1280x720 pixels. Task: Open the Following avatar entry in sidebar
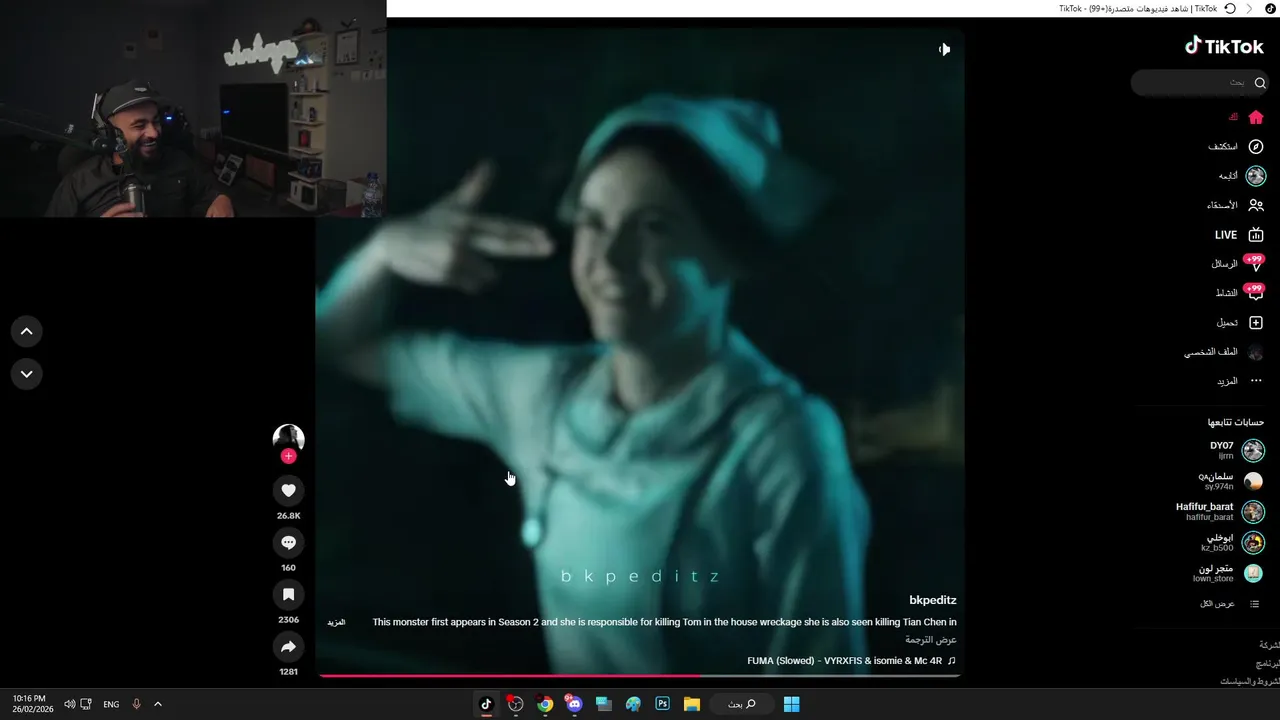1256,176
